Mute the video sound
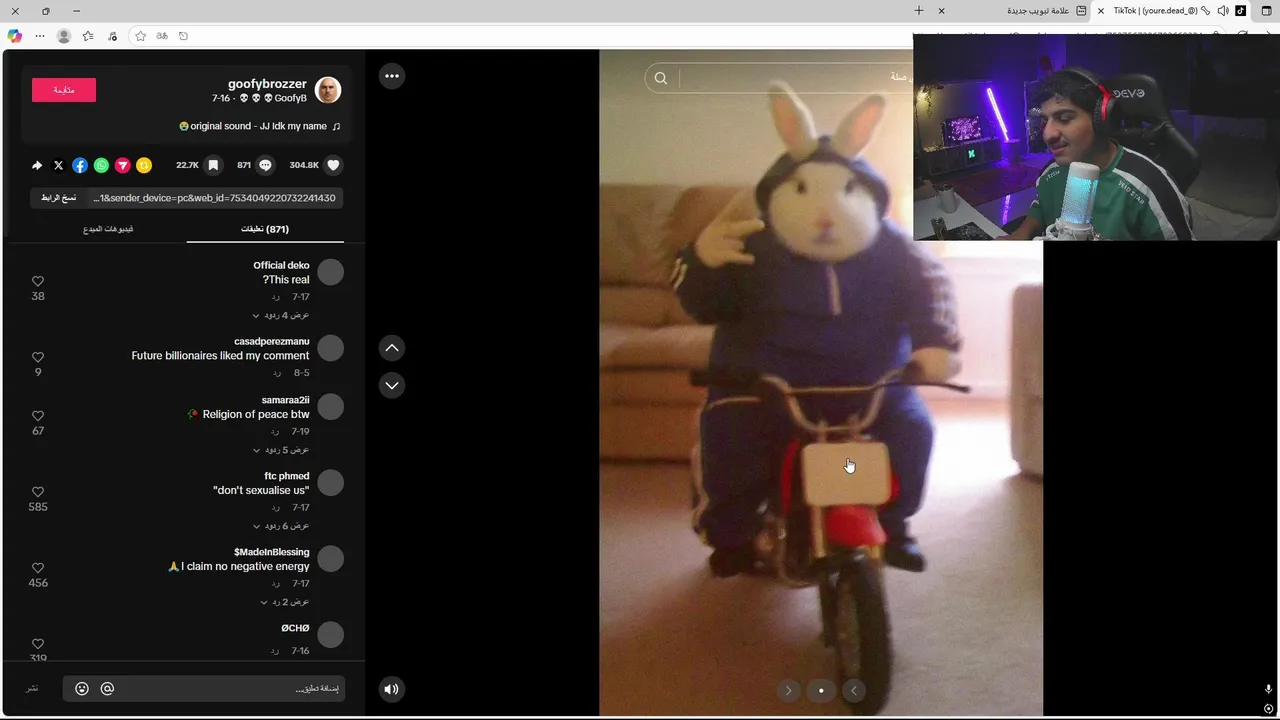 pyautogui.click(x=391, y=688)
